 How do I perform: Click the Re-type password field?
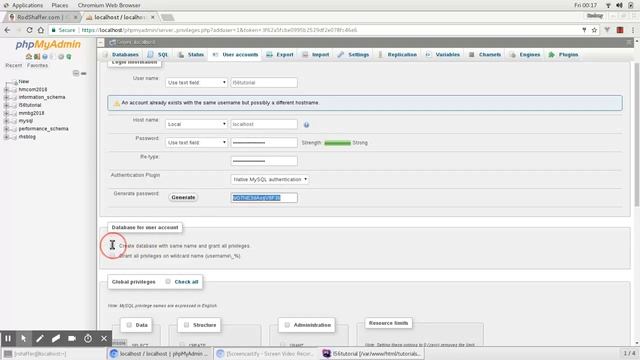coord(264,161)
